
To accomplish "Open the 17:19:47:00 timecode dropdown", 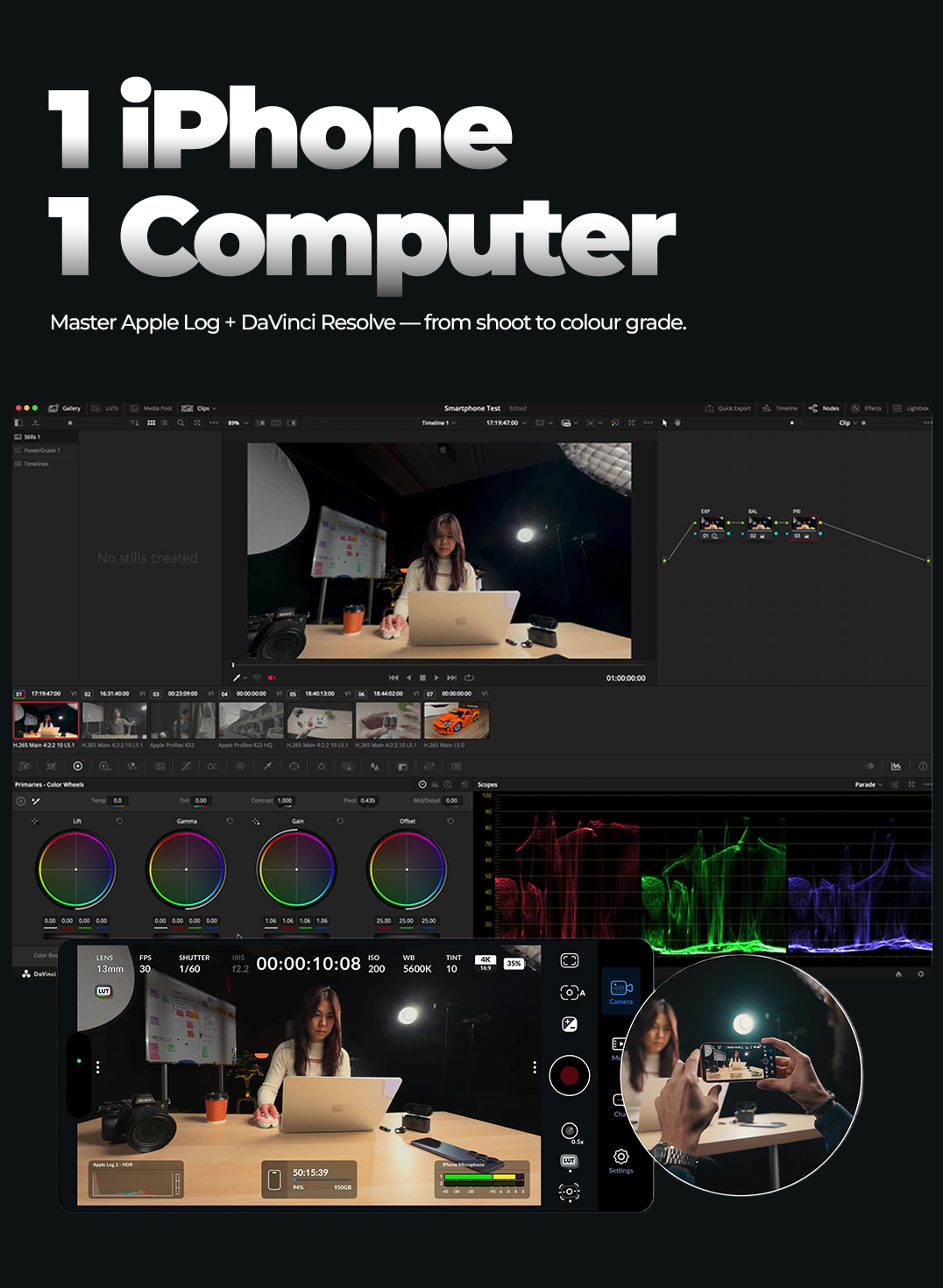I will [507, 423].
